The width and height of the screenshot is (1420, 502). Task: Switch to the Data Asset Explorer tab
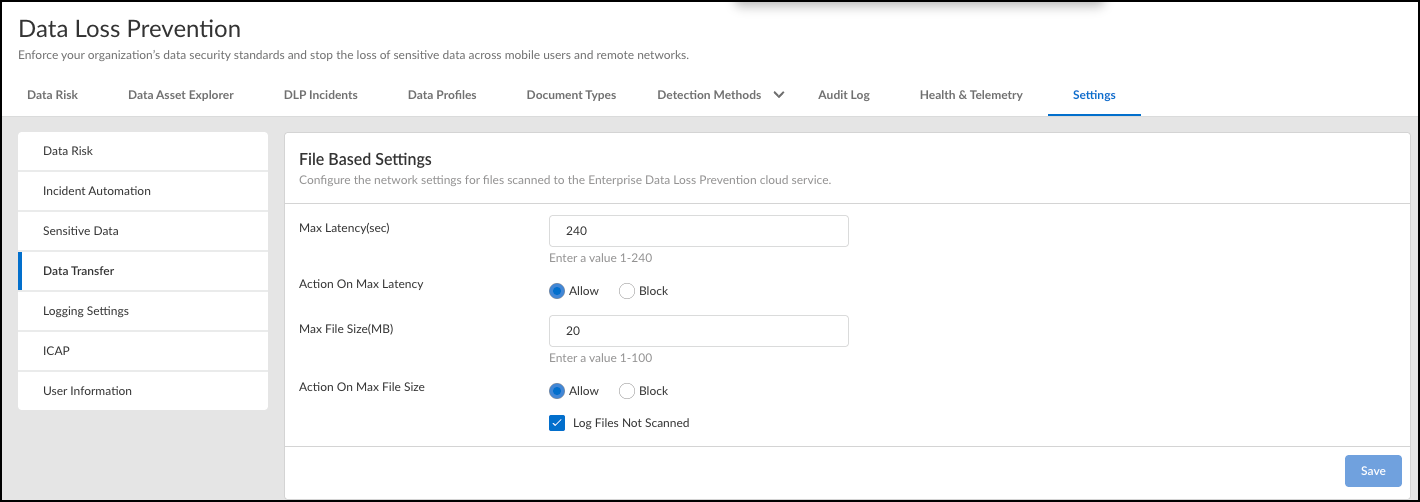coord(181,95)
